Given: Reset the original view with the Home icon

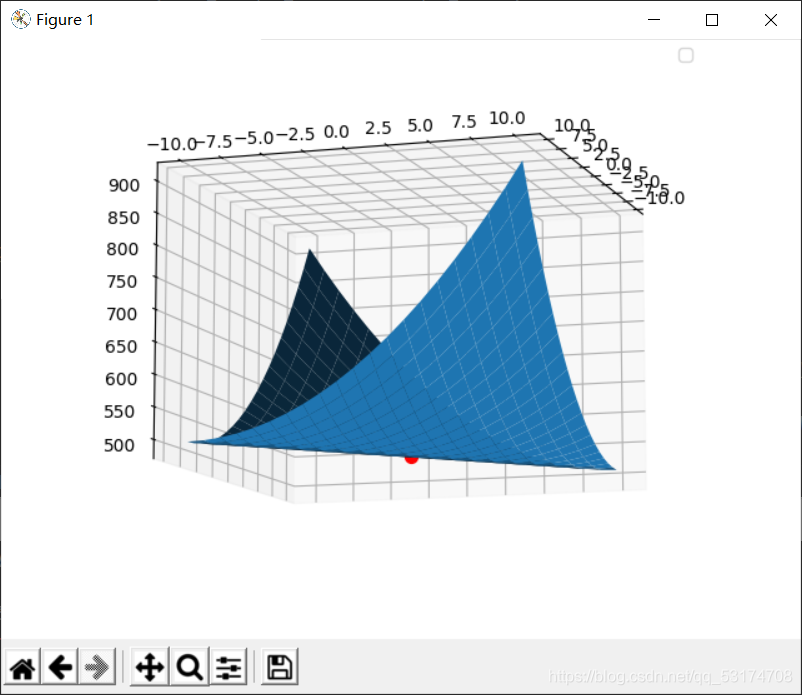Looking at the screenshot, I should click(x=23, y=667).
